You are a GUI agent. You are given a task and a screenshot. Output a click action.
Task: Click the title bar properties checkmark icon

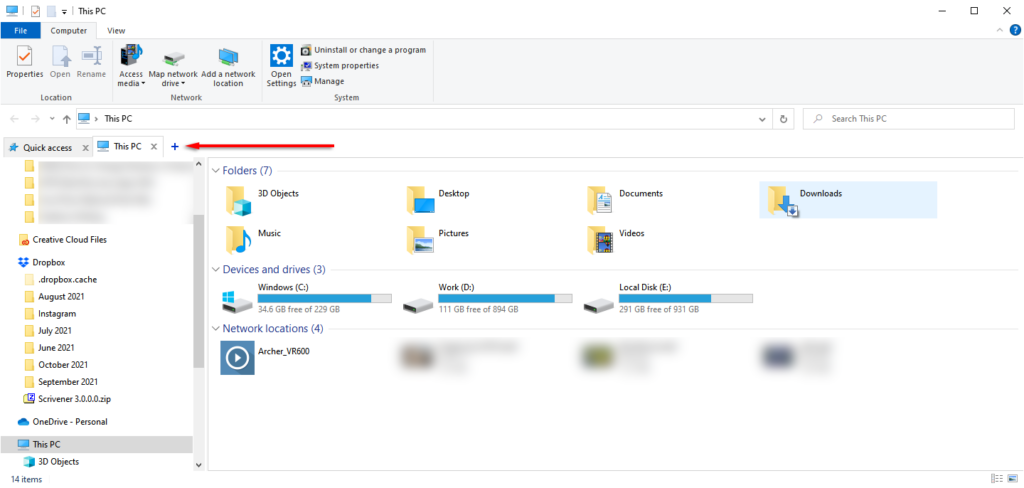click(36, 10)
